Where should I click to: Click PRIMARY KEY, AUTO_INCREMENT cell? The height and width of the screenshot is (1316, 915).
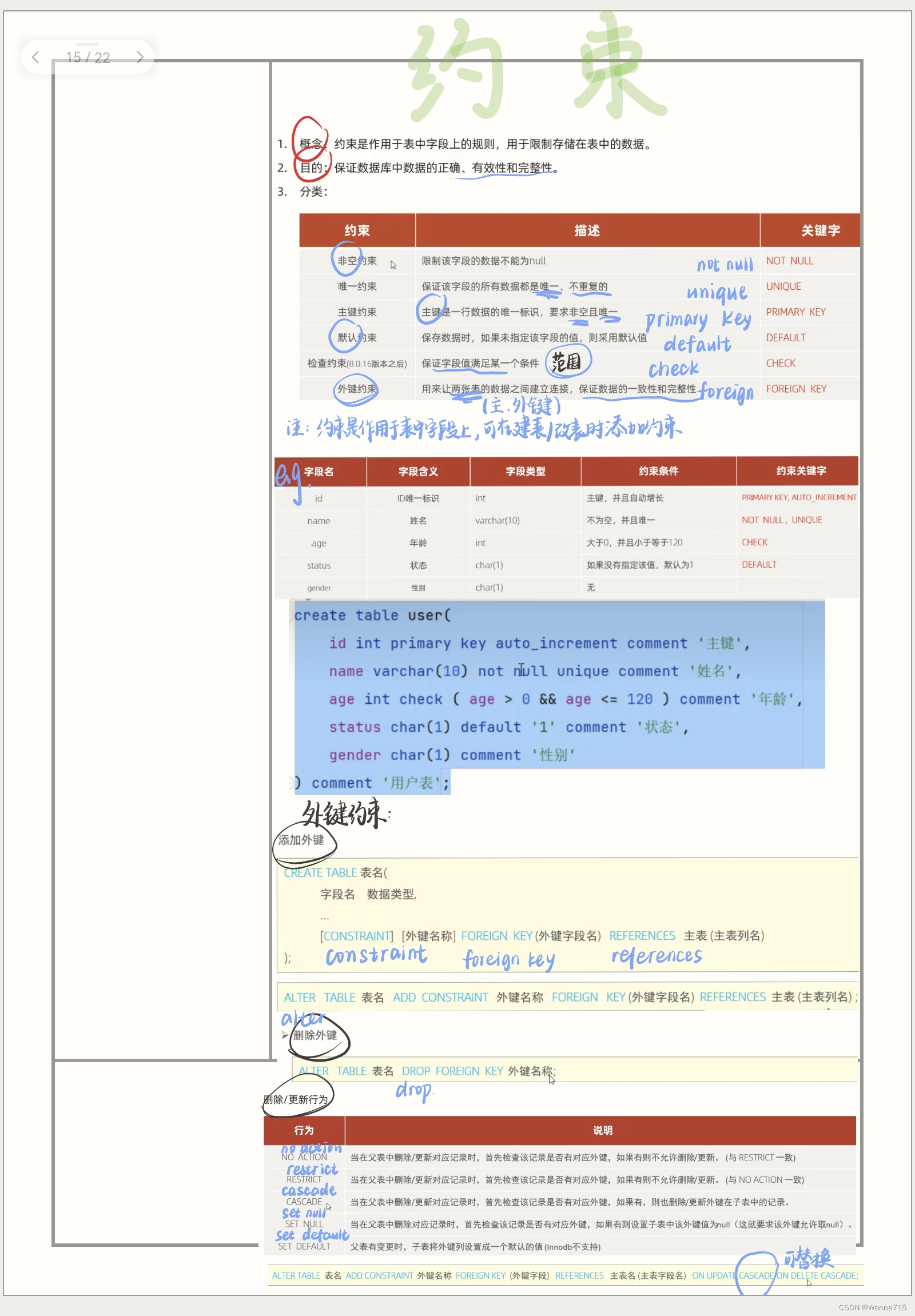click(x=798, y=497)
